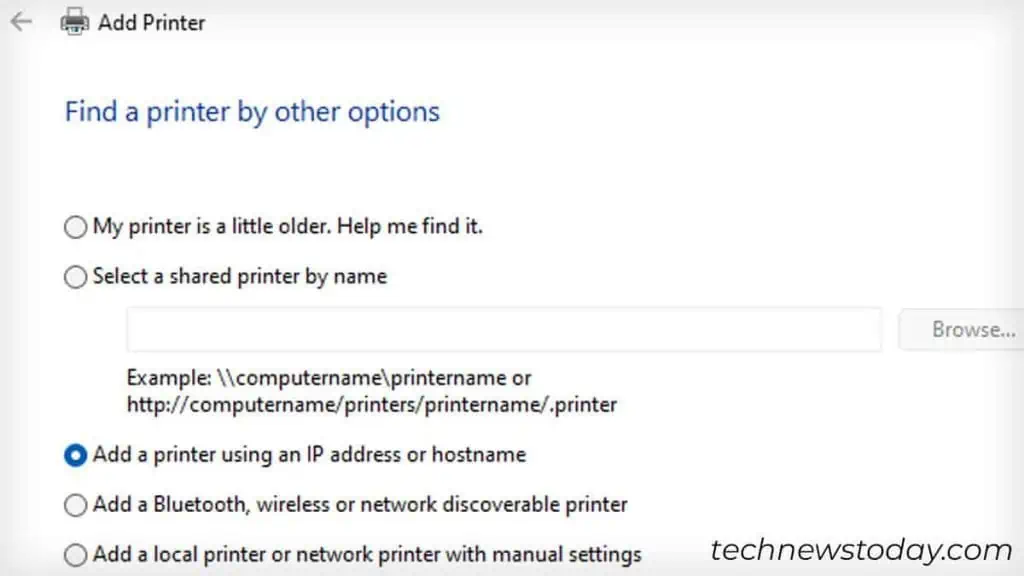Pick the Bluetooth, wireless or network discoverable printer option
The image size is (1024, 576).
click(x=75, y=505)
